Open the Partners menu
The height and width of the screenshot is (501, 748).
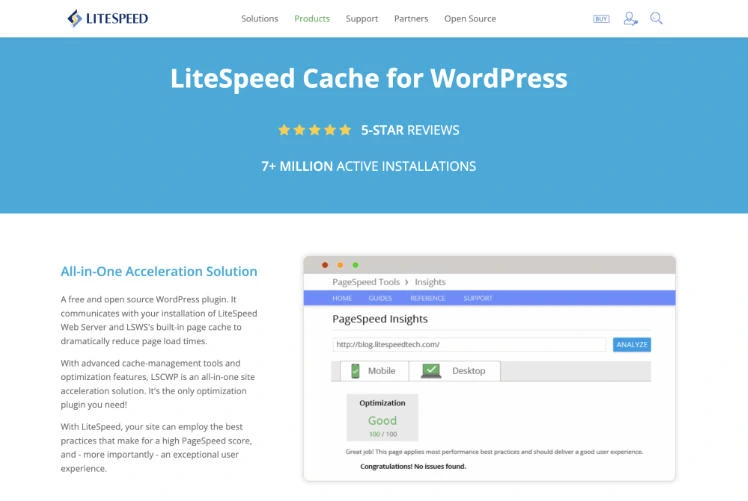tap(411, 19)
